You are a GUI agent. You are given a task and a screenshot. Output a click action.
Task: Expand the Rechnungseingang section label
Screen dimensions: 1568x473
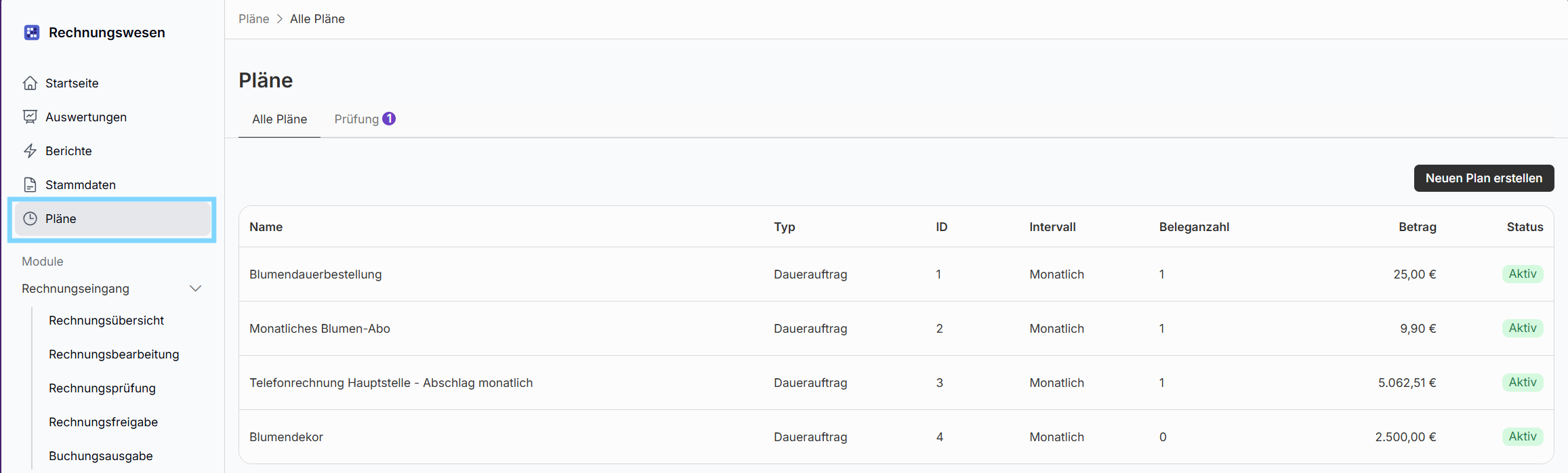75,289
